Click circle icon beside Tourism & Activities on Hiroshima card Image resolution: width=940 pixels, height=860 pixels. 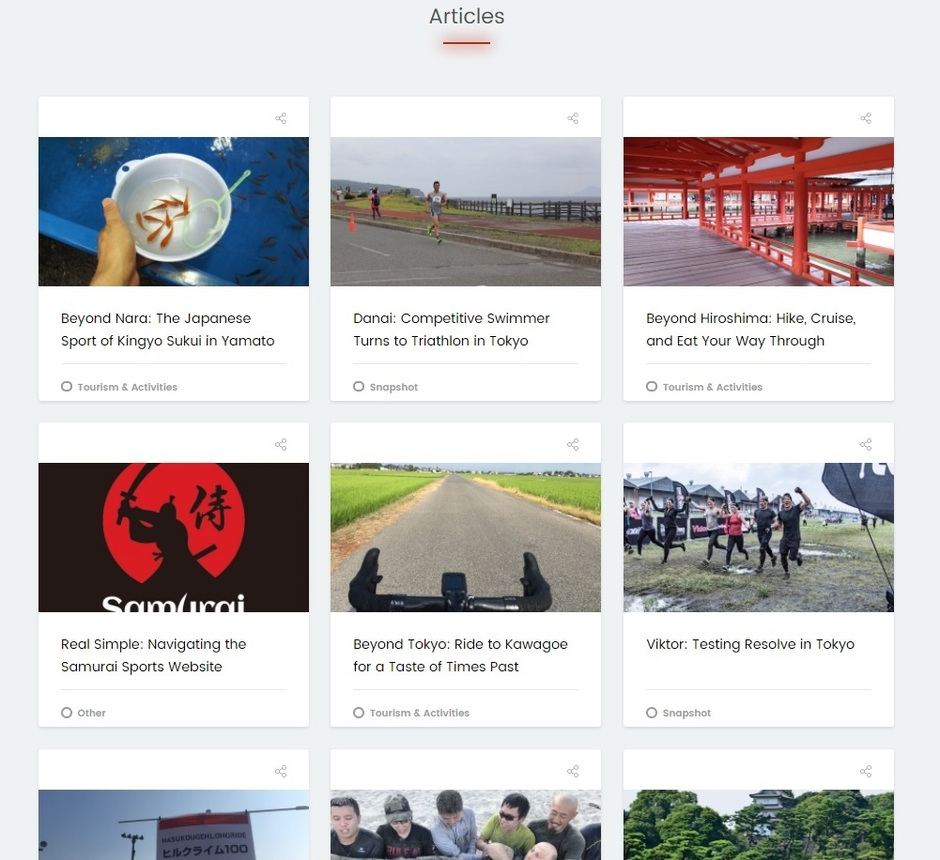point(652,387)
